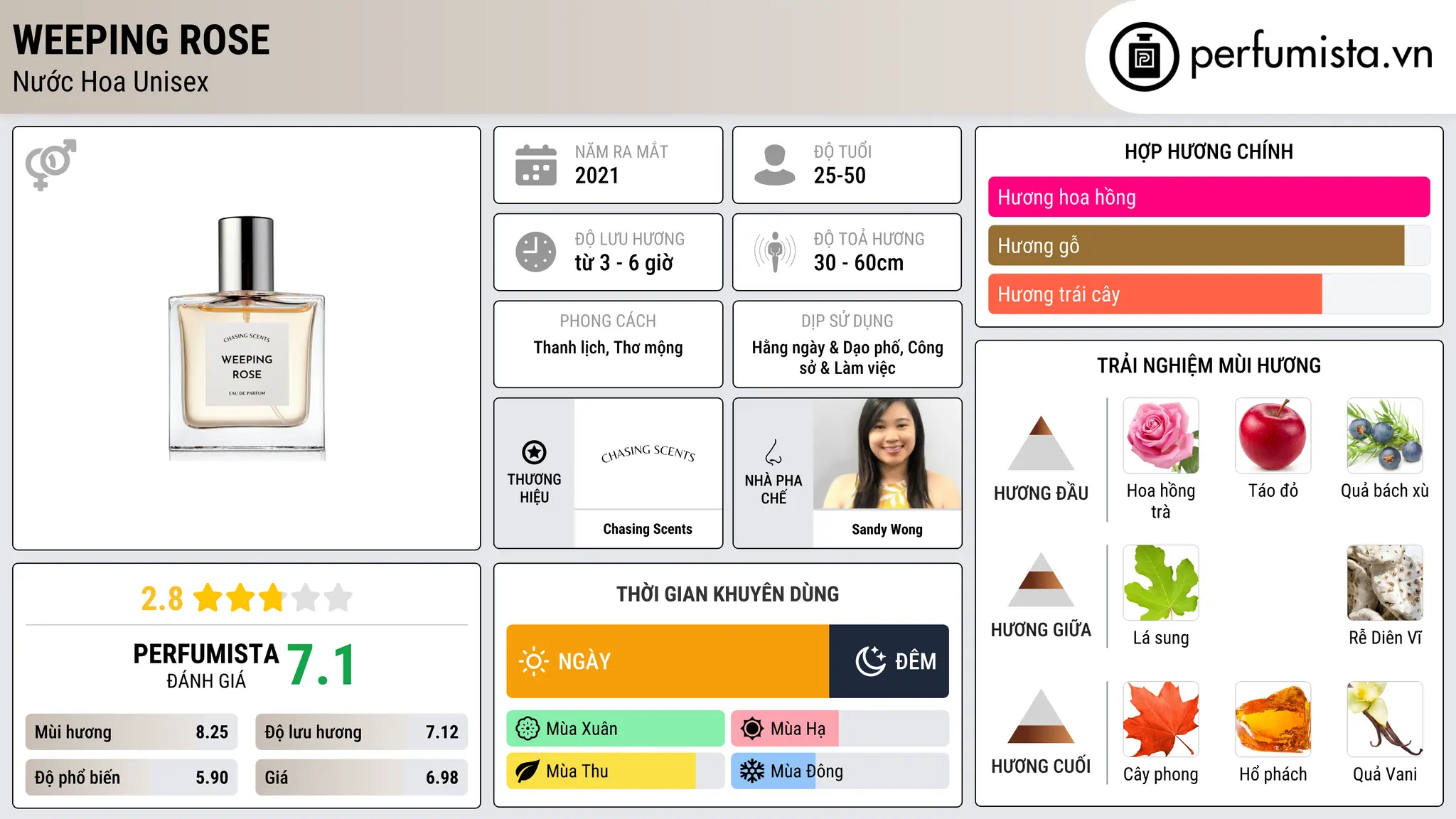The image size is (1456, 819).
Task: Click the Độ phổ biến 5.90 score row
Action: coord(132,778)
